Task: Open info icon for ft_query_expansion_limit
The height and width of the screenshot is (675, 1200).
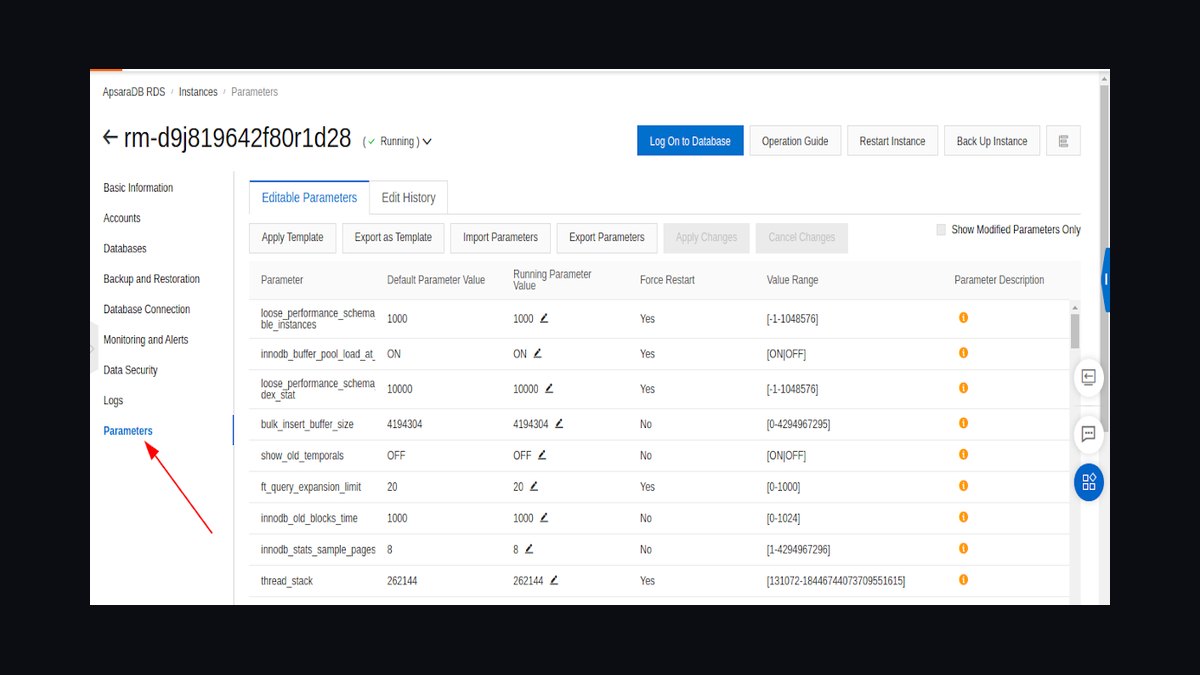Action: tap(964, 486)
